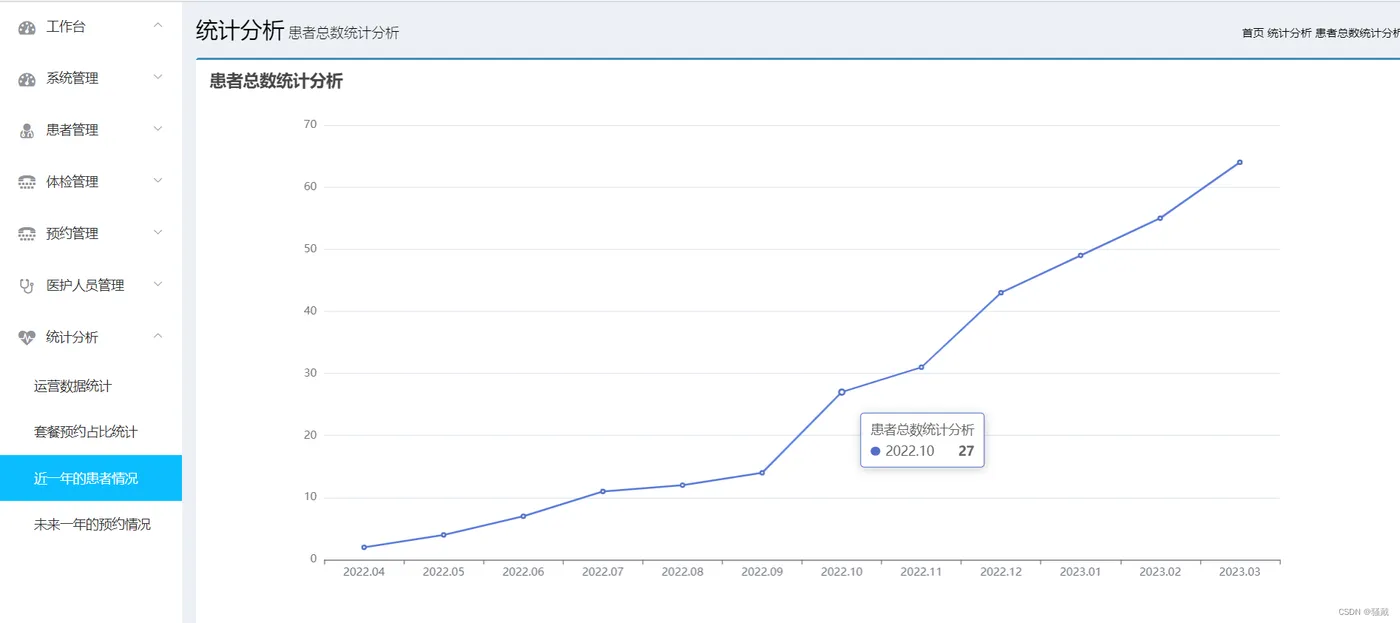
Task: Click the 统计分析 heartbeat icon
Action: tap(27, 338)
